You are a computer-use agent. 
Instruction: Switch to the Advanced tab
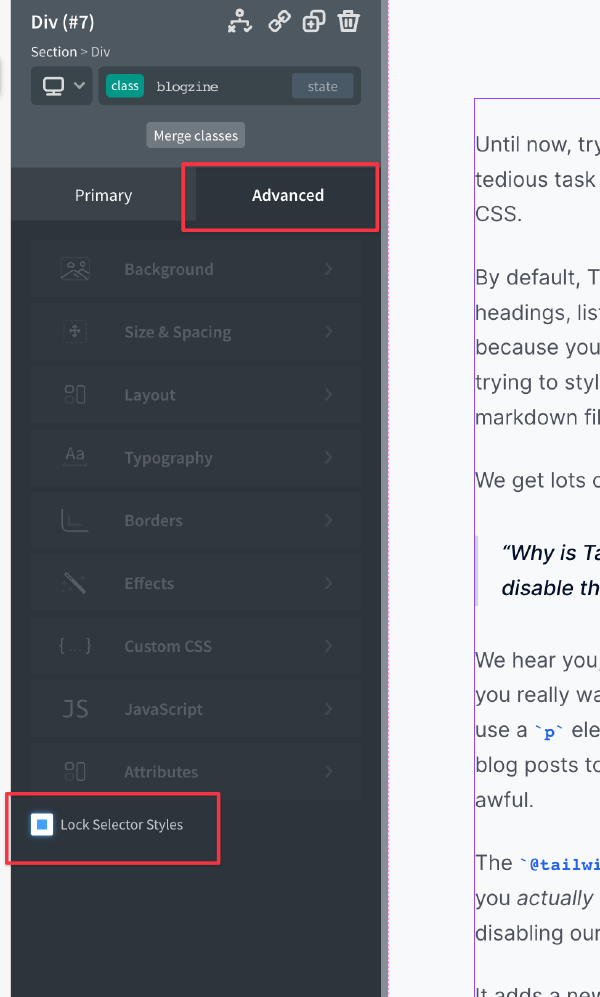click(287, 195)
